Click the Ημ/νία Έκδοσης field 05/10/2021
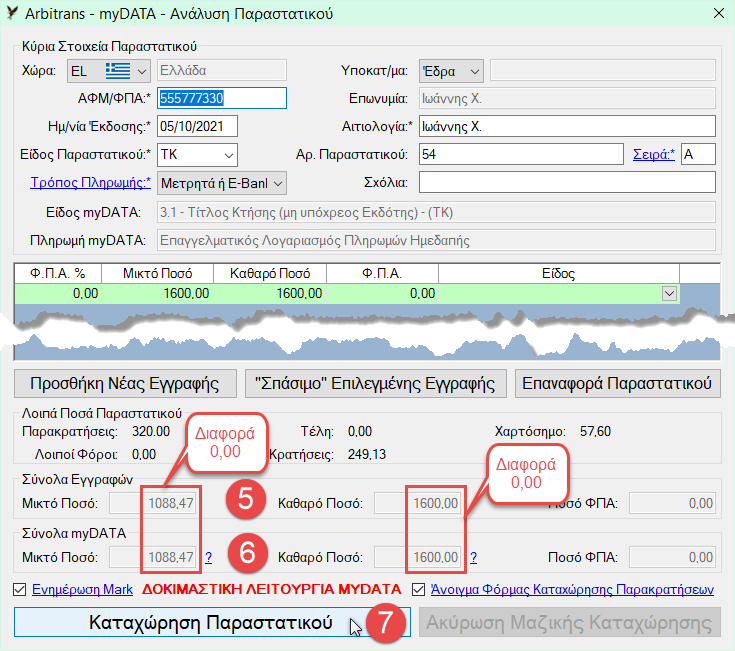Screen dimensions: 735x651 (x=197, y=126)
